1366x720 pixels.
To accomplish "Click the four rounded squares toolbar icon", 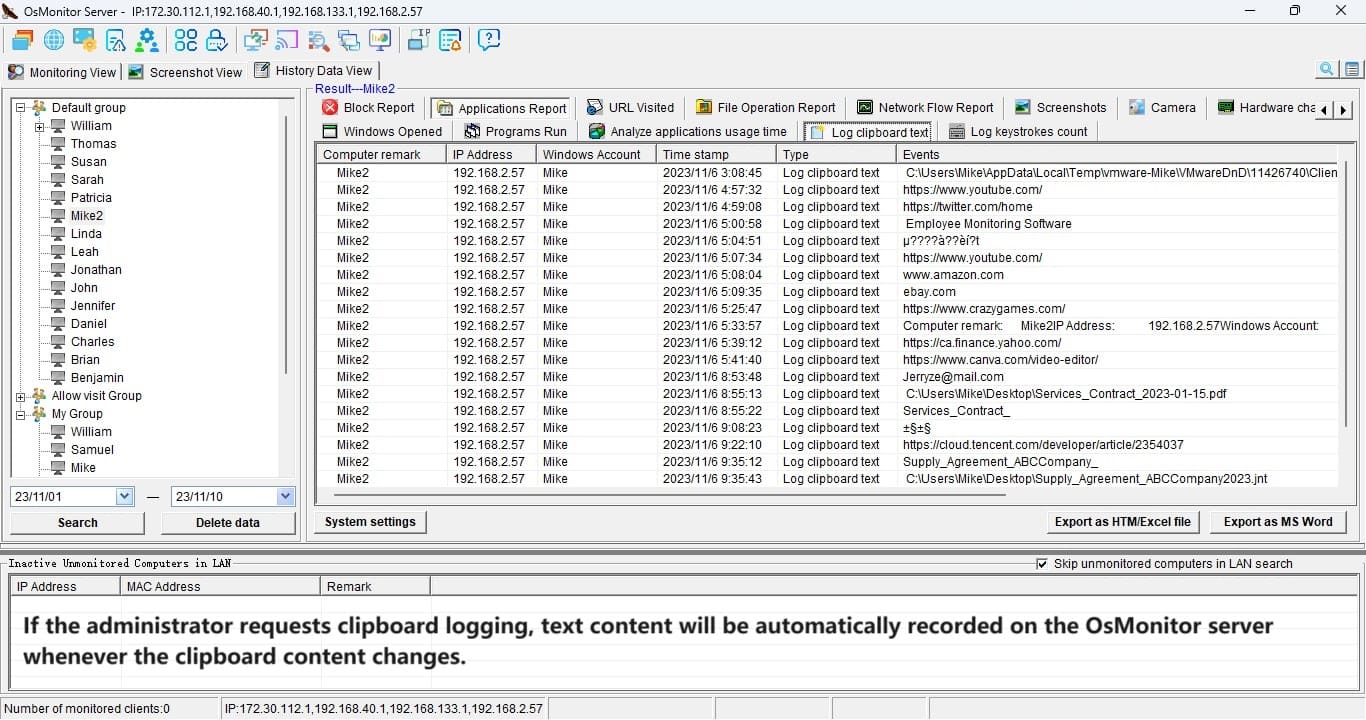I will click(x=186, y=40).
